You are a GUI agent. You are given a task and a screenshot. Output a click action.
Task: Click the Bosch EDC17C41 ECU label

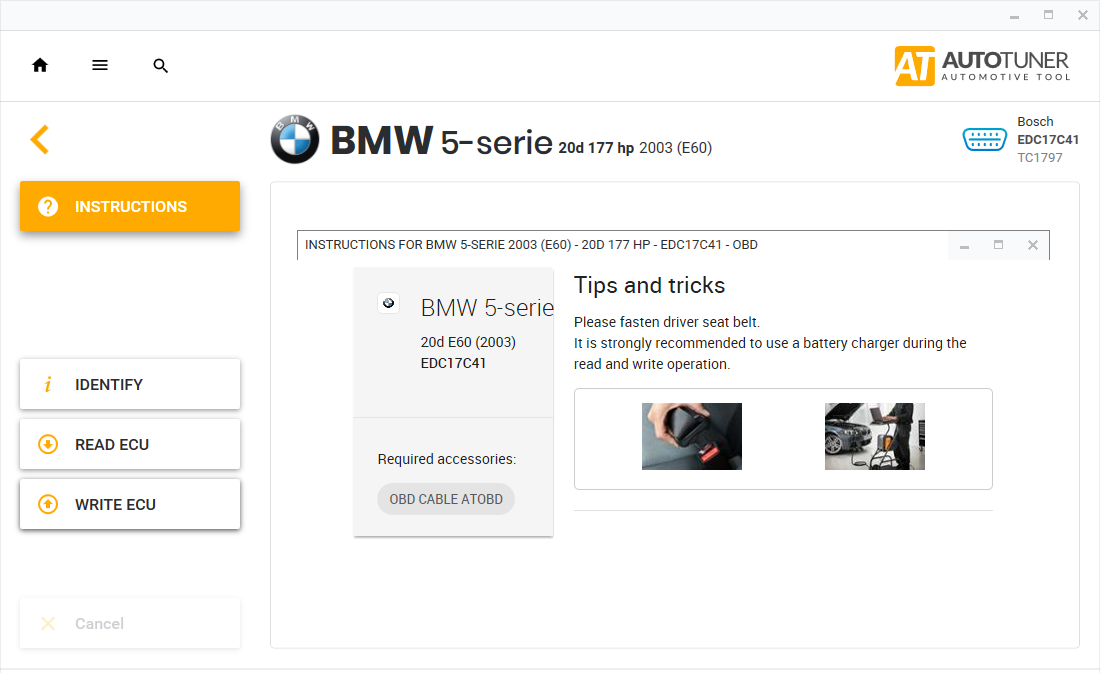[1047, 139]
